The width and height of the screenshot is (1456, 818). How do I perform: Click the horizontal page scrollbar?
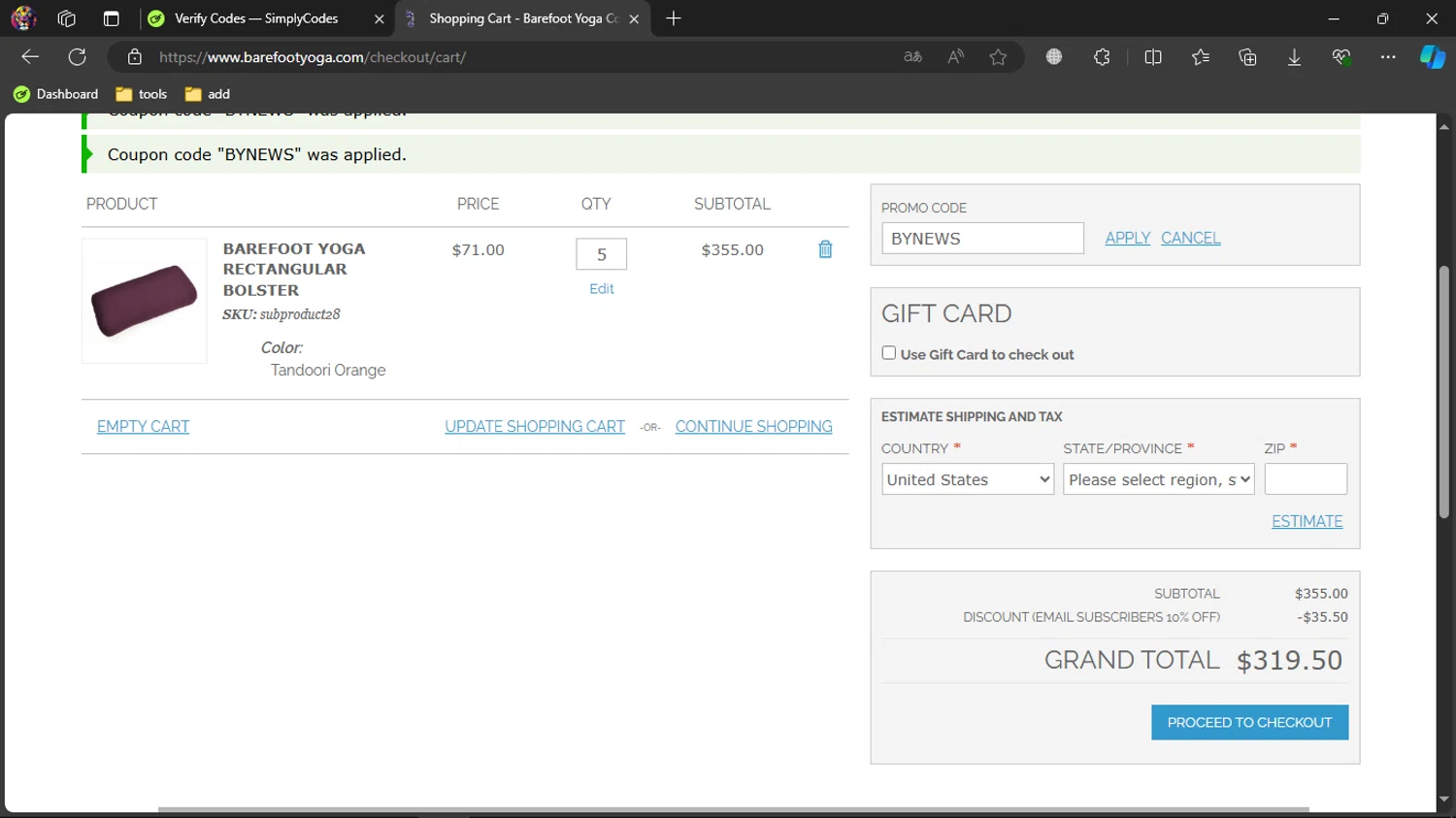(x=734, y=809)
